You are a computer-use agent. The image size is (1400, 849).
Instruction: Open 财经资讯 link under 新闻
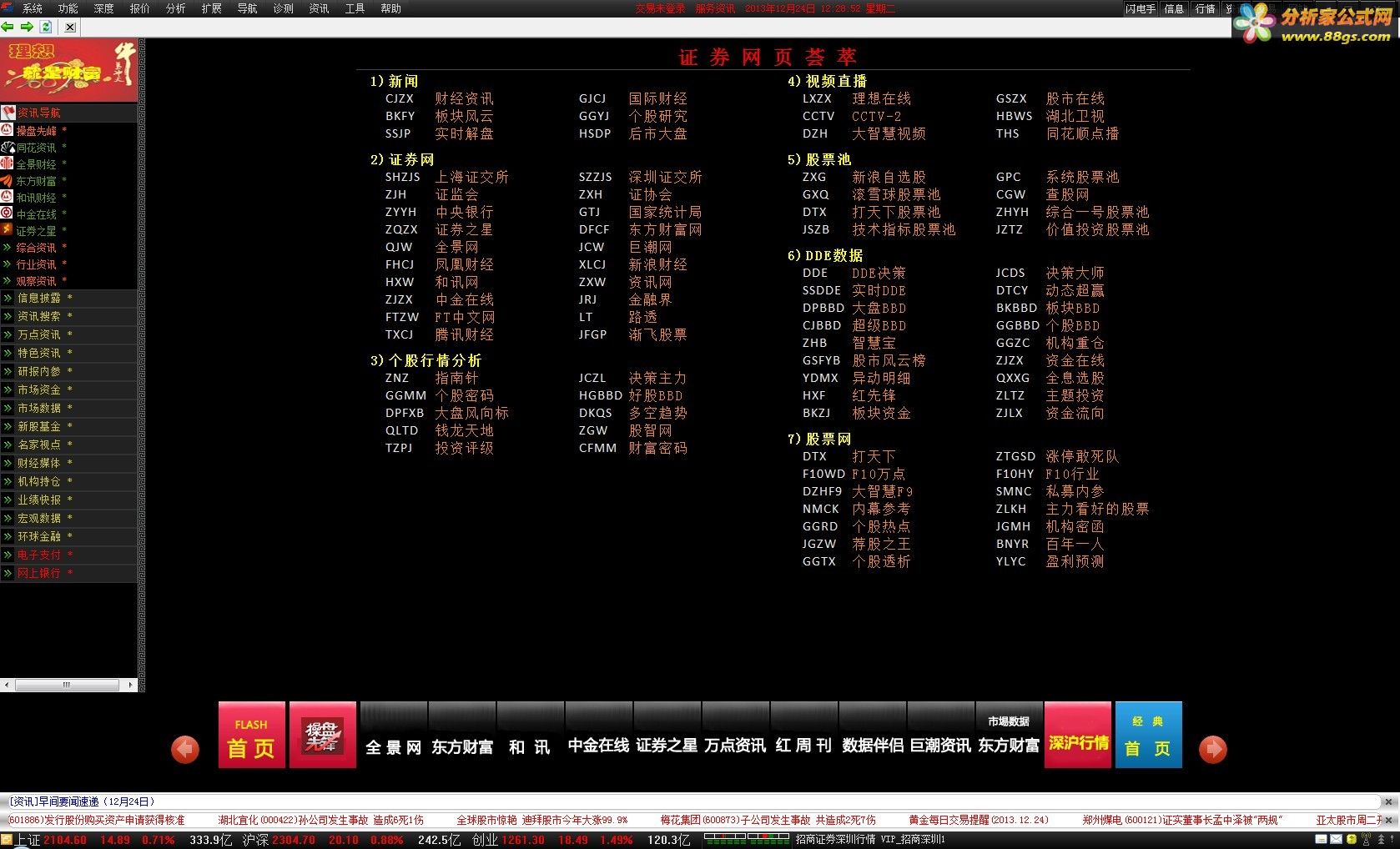(464, 98)
